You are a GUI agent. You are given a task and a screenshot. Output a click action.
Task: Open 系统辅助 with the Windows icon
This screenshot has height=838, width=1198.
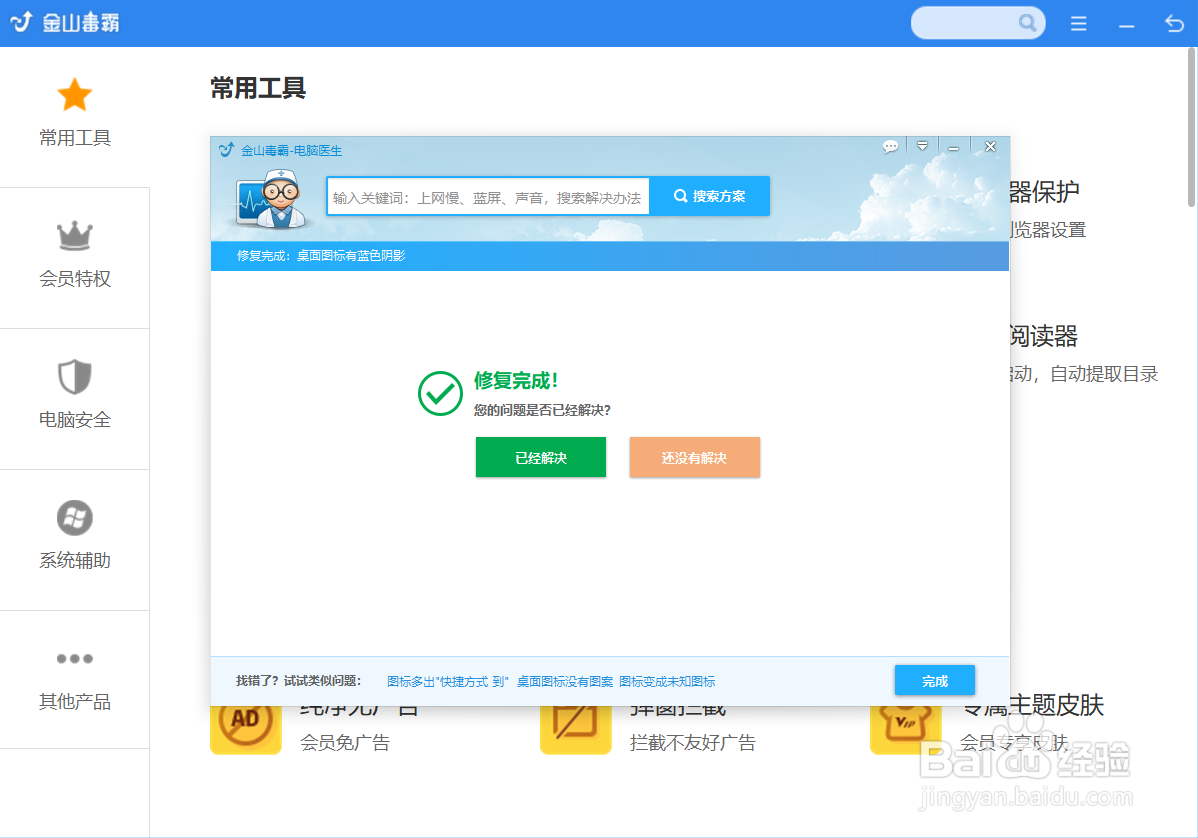[x=75, y=517]
